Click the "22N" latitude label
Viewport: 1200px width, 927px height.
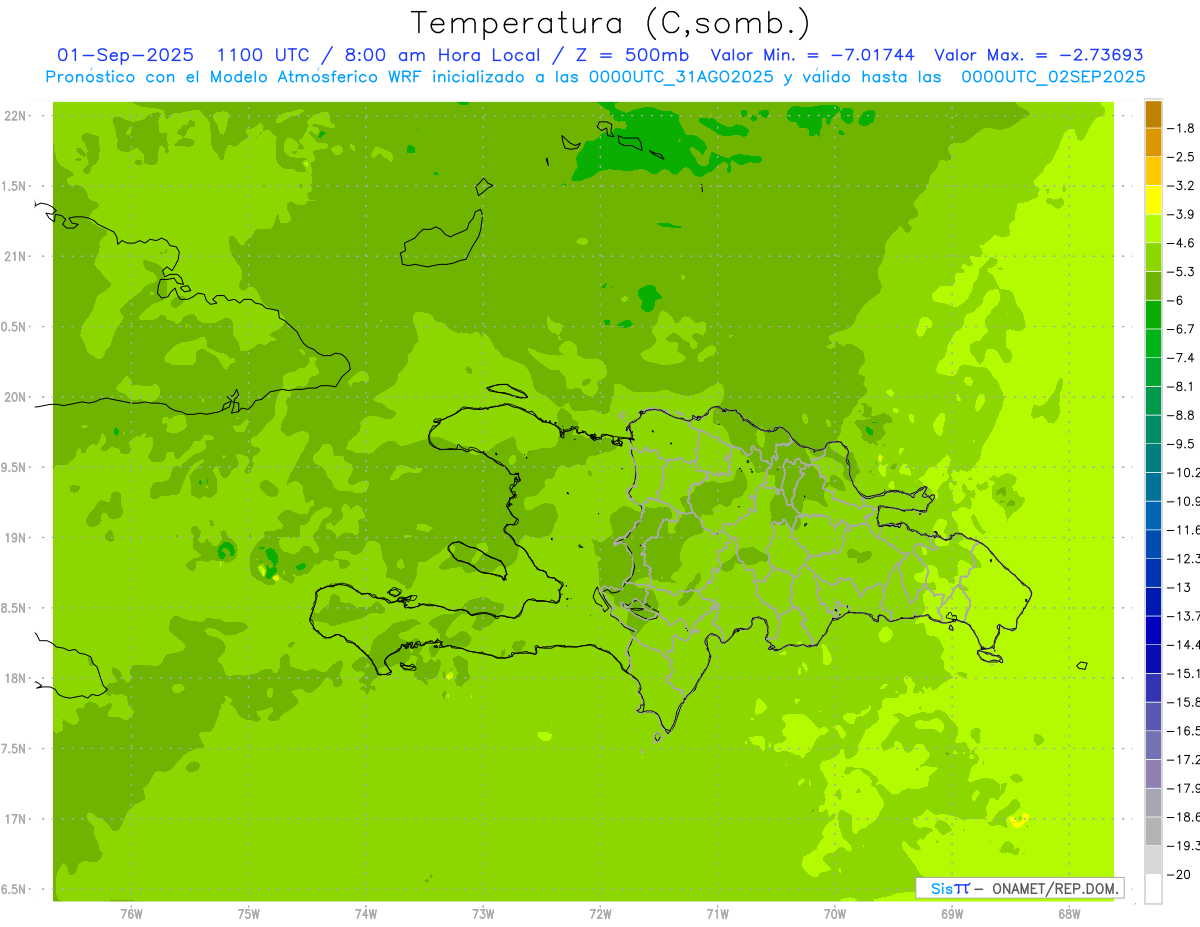15,116
